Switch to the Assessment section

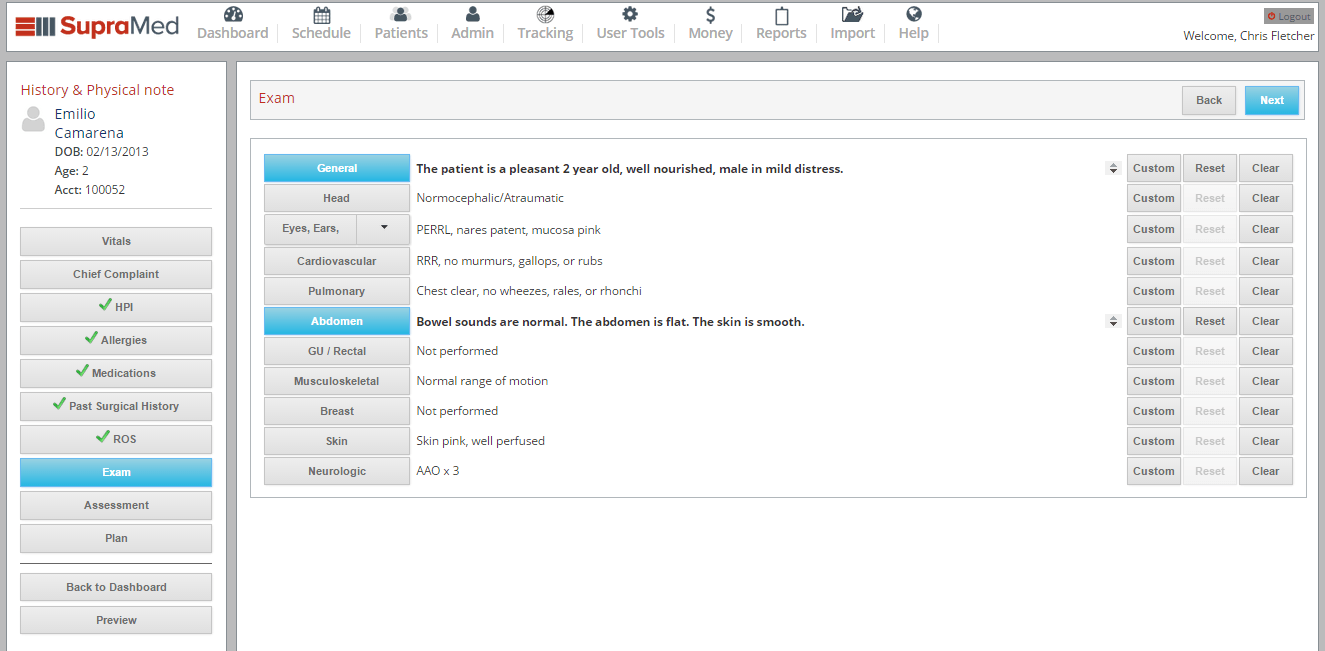click(x=116, y=505)
